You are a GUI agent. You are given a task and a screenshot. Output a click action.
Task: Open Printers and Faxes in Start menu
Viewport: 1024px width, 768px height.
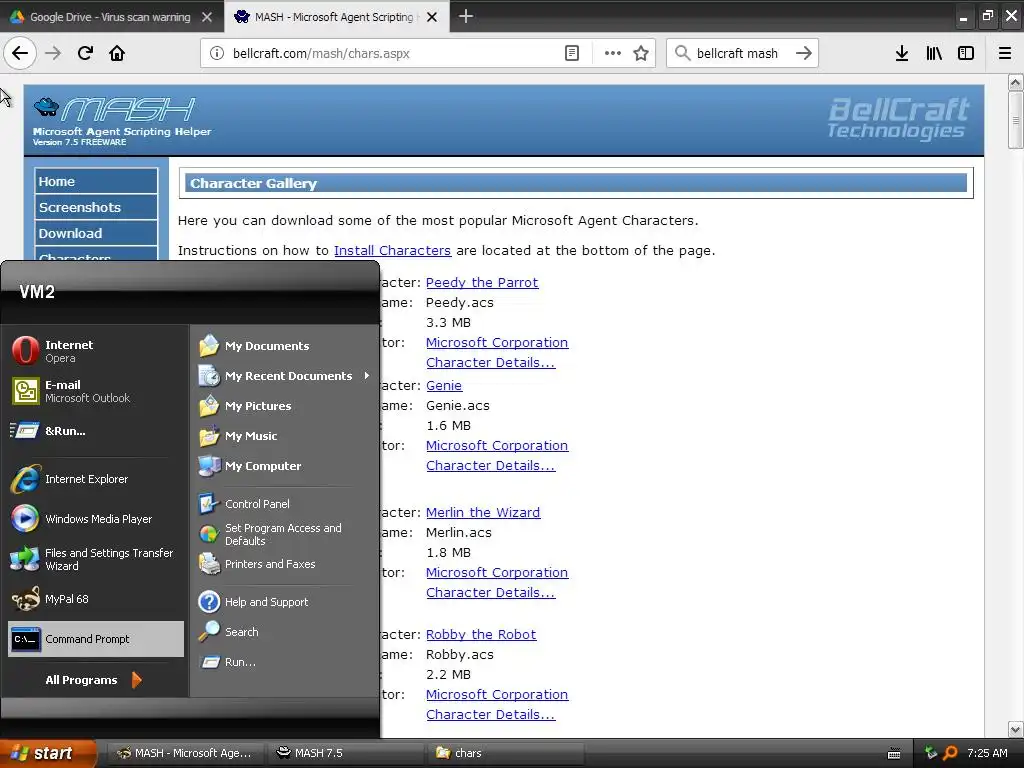[x=283, y=564]
